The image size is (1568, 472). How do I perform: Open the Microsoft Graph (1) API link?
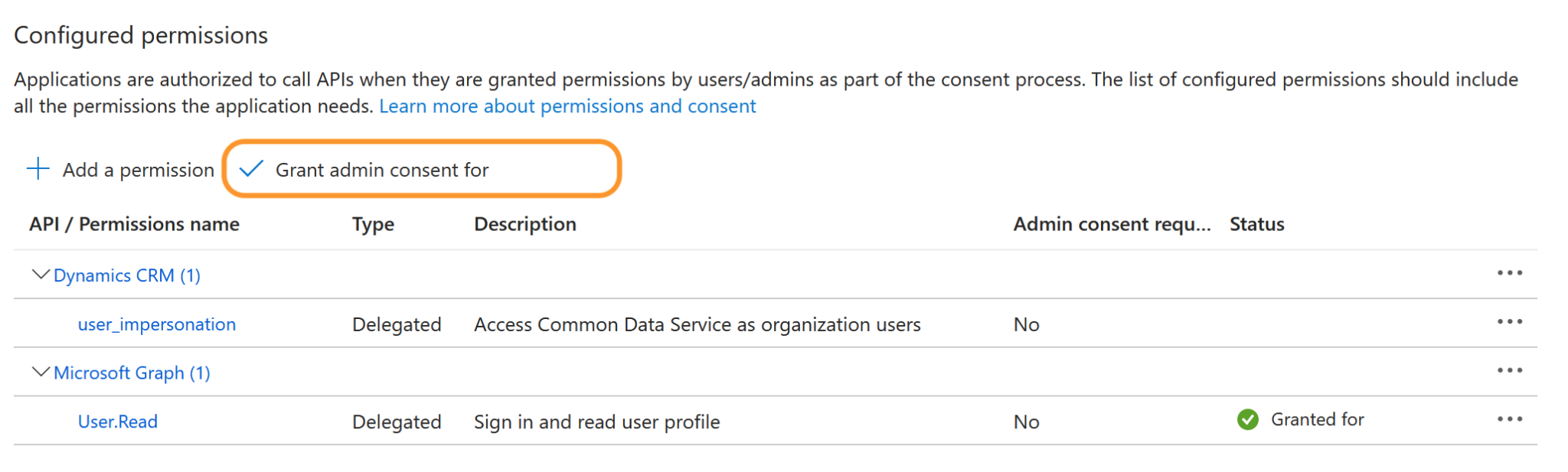pyautogui.click(x=132, y=373)
